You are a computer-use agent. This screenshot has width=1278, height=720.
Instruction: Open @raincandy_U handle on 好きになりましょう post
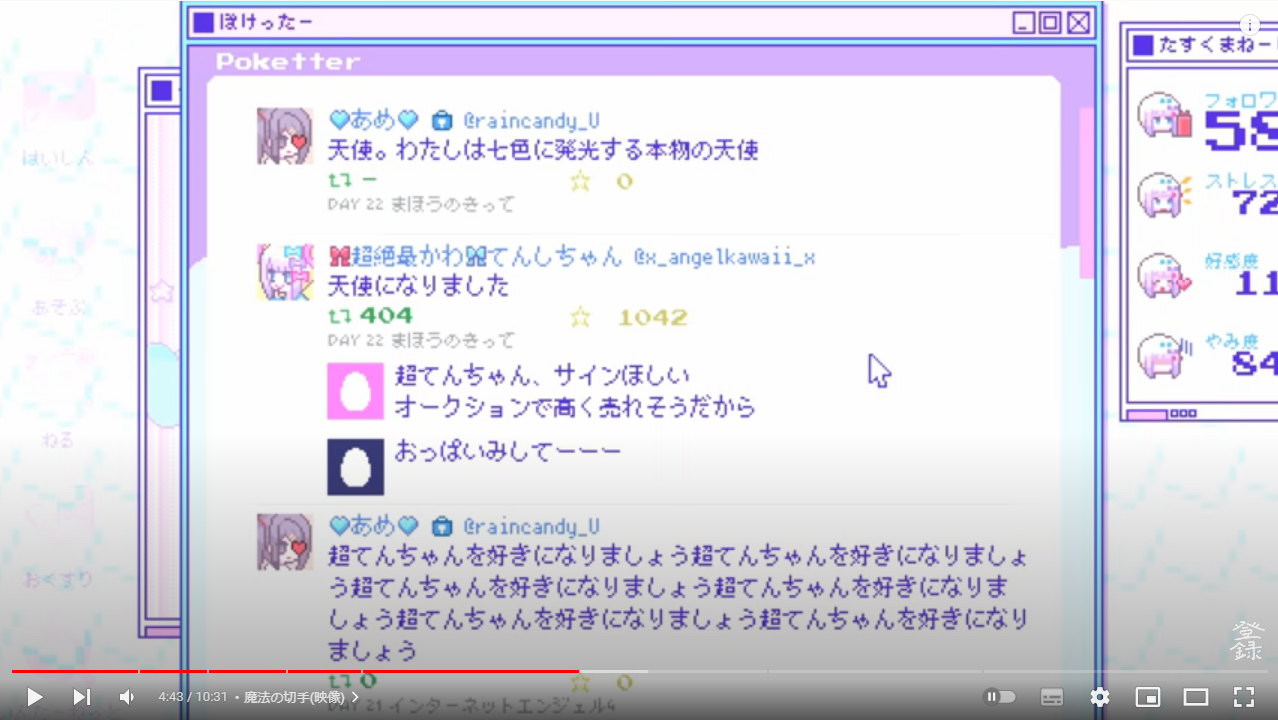tap(531, 527)
